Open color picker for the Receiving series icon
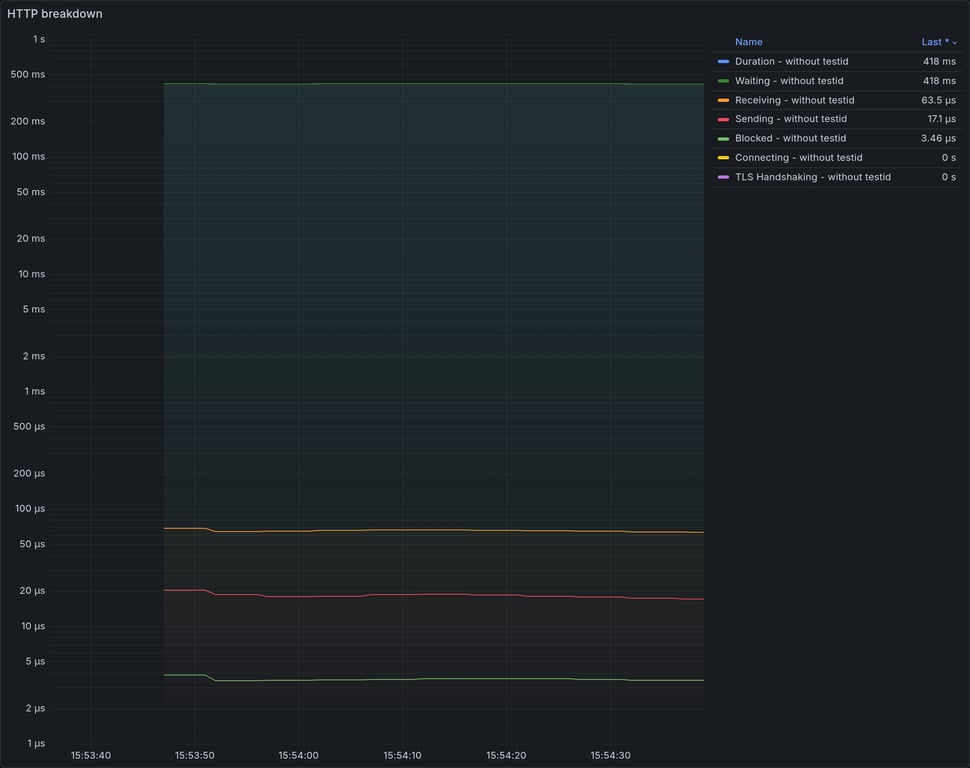 tap(722, 99)
